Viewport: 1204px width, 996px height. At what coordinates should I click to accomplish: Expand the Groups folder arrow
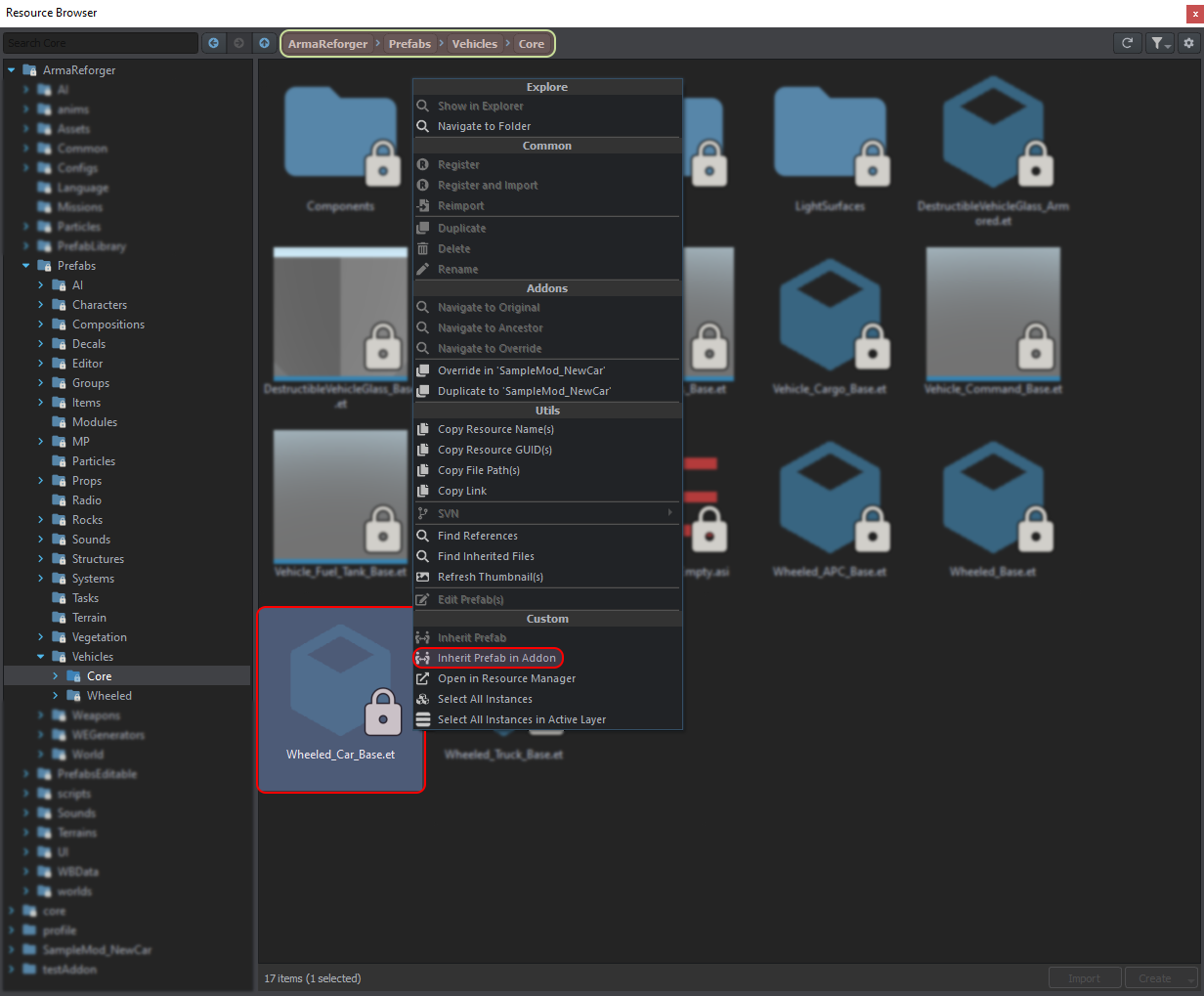pyautogui.click(x=41, y=383)
